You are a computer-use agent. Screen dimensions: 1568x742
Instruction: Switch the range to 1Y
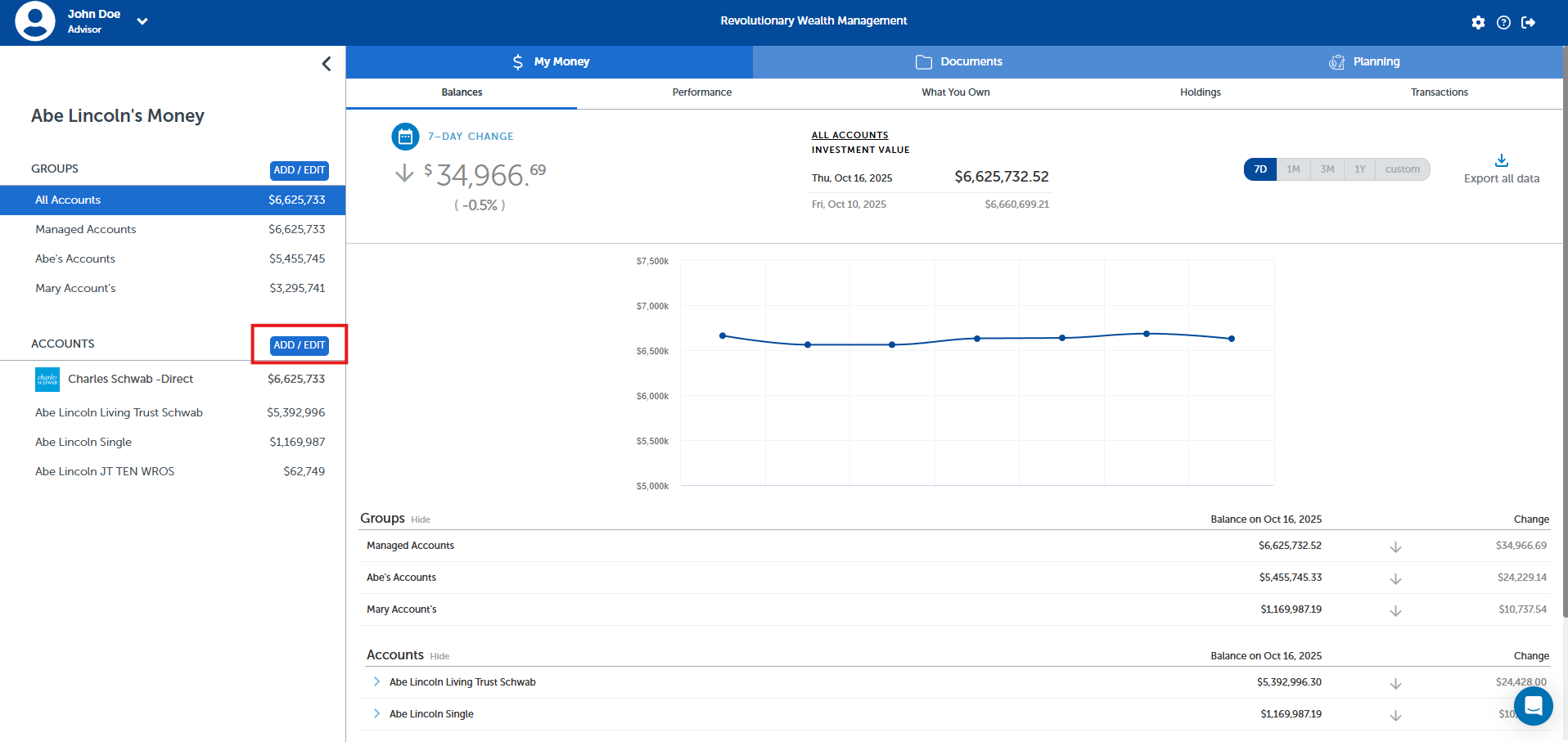[1359, 169]
